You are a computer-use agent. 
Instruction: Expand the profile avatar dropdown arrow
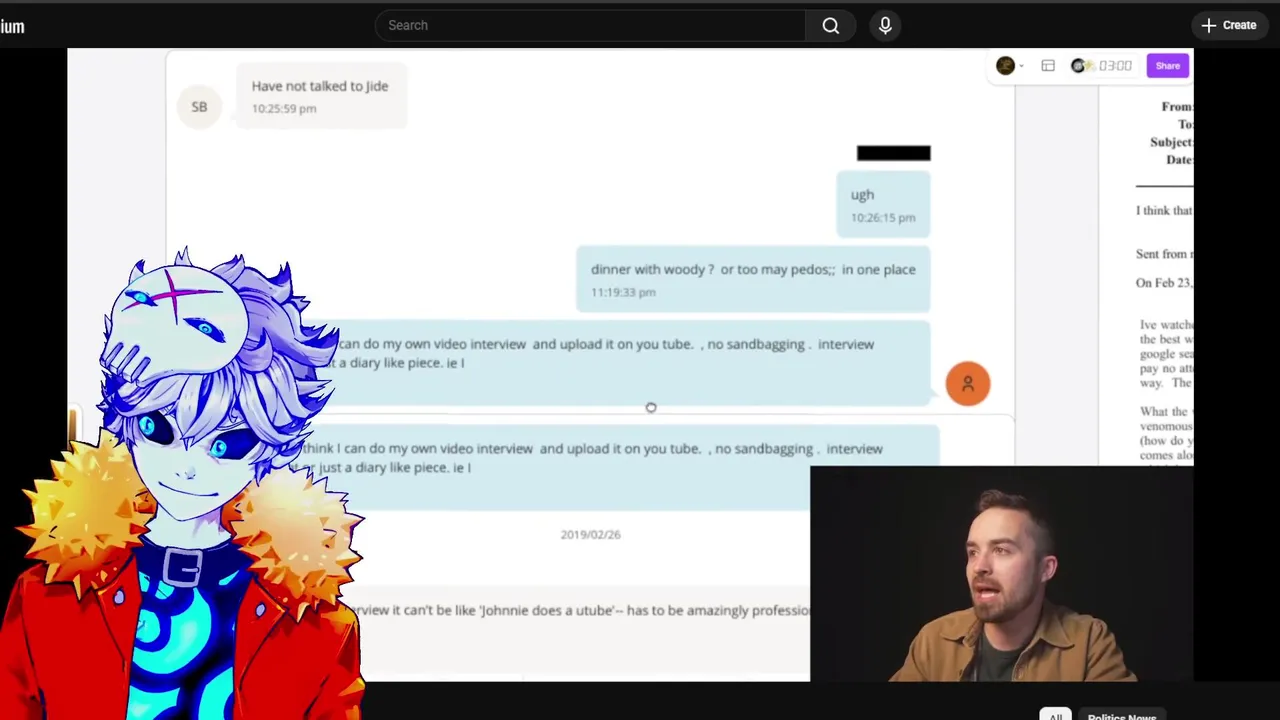tap(1021, 67)
